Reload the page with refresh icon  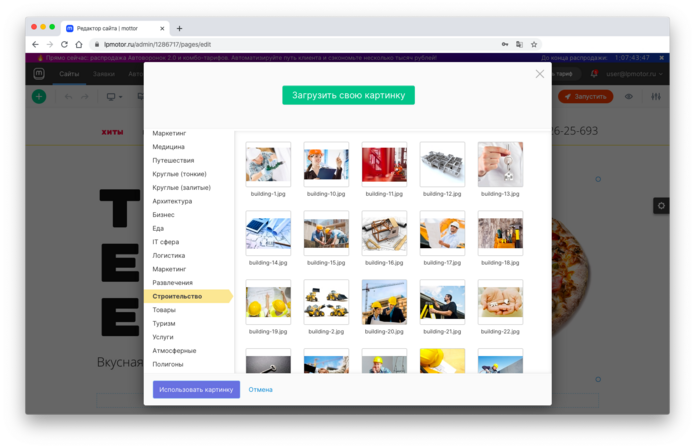pos(64,44)
